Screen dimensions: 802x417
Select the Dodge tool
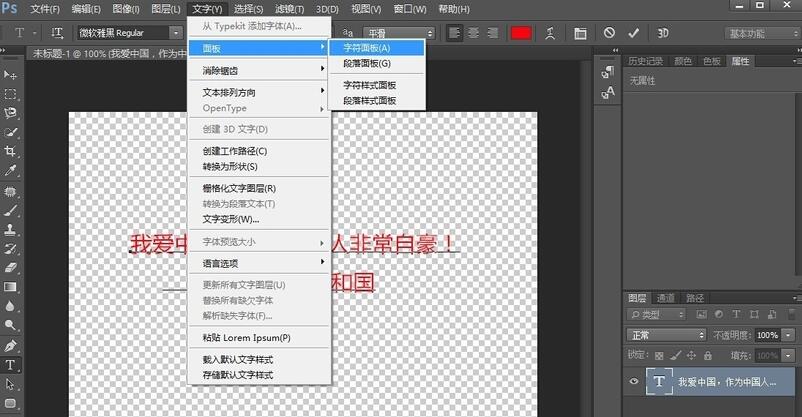[10, 325]
